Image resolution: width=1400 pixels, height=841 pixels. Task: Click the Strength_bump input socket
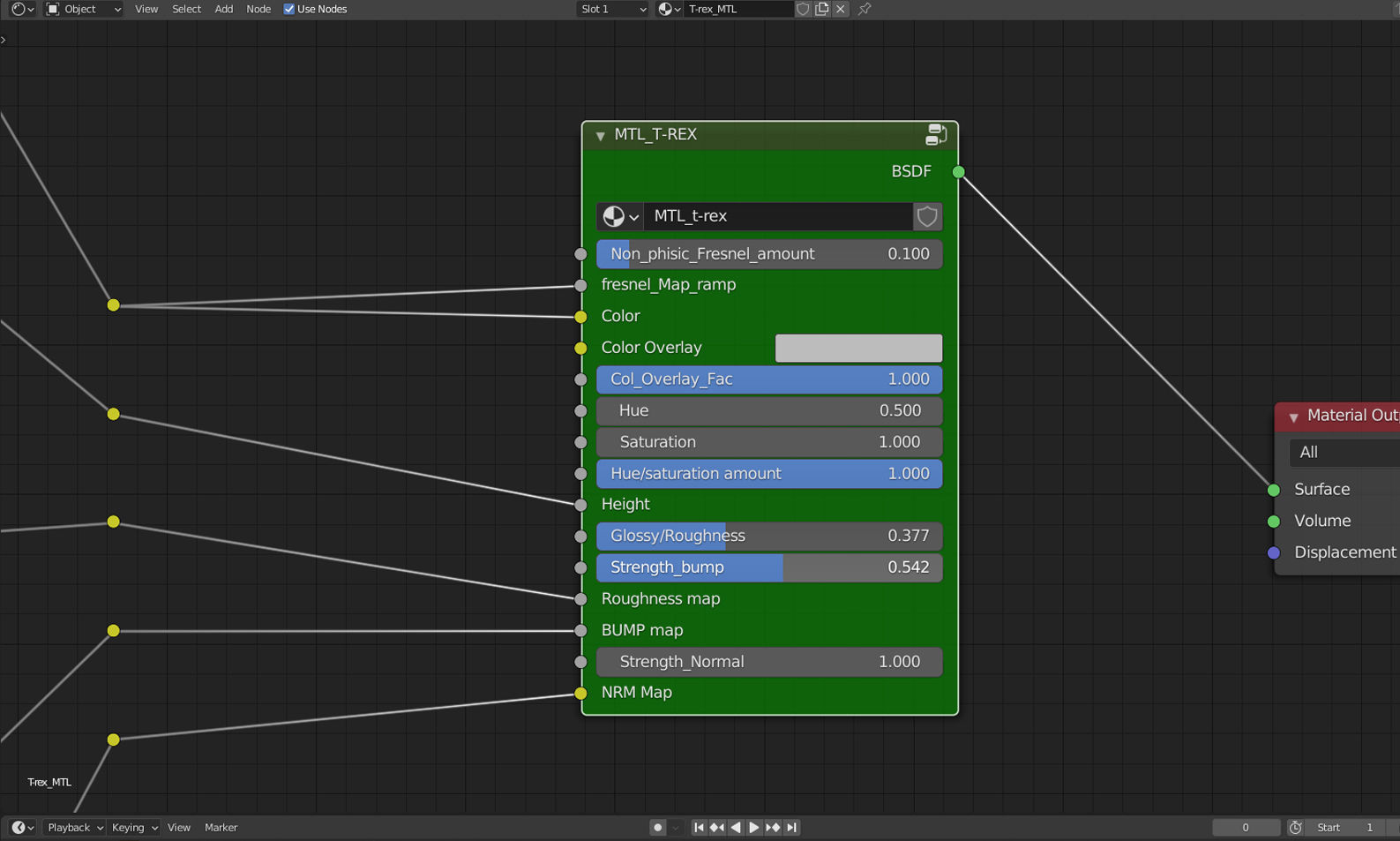coord(580,568)
